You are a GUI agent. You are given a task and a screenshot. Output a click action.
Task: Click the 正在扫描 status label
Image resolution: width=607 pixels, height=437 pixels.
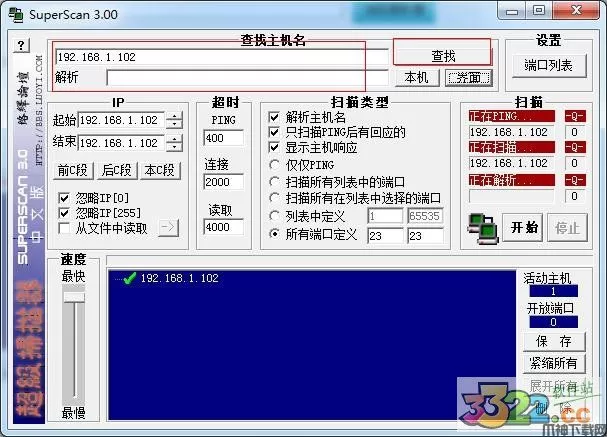point(511,147)
